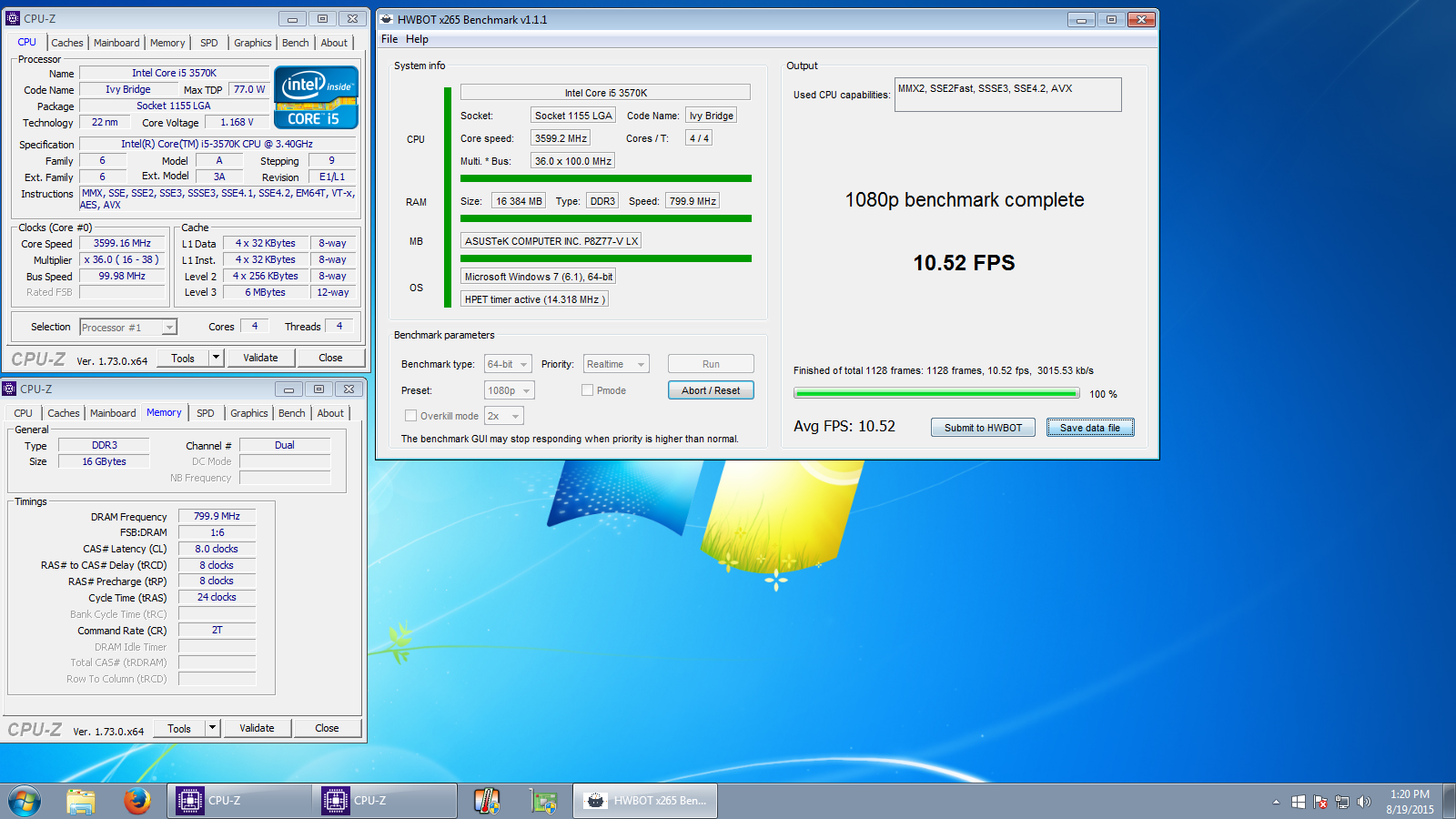This screenshot has height=819, width=1456.
Task: Switch to Mainboard tab in upper CPU-Z window
Action: pos(116,43)
